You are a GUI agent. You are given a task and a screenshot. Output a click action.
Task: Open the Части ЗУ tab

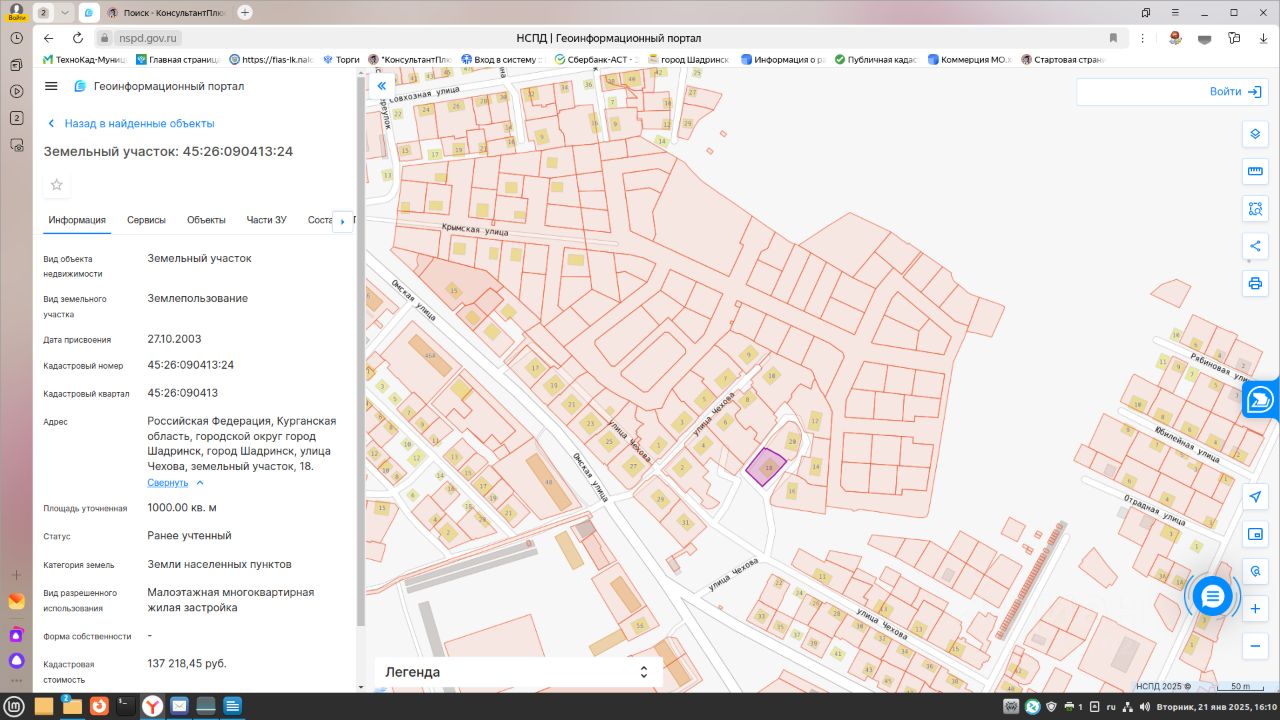tap(266, 220)
